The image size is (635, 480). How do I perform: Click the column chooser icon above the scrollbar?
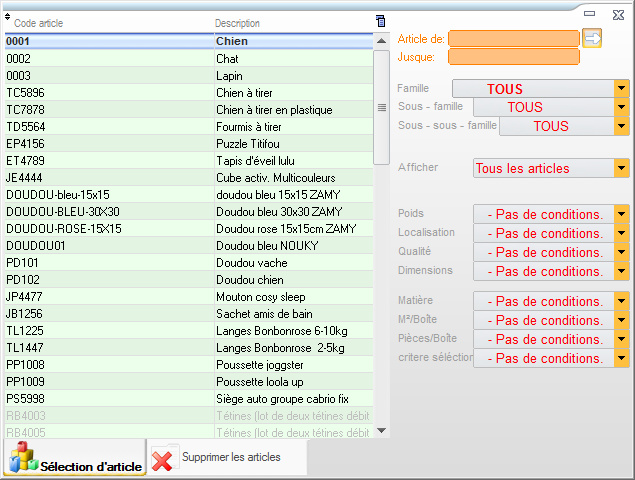coord(380,21)
